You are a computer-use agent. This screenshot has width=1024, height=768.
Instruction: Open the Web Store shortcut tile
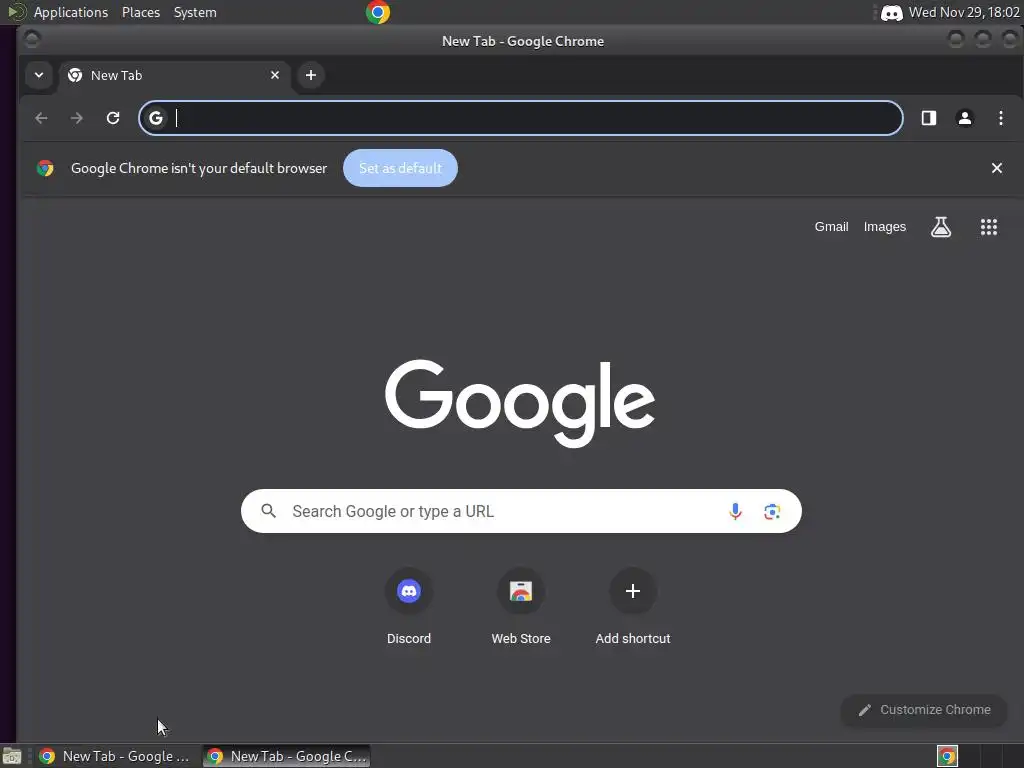point(520,606)
